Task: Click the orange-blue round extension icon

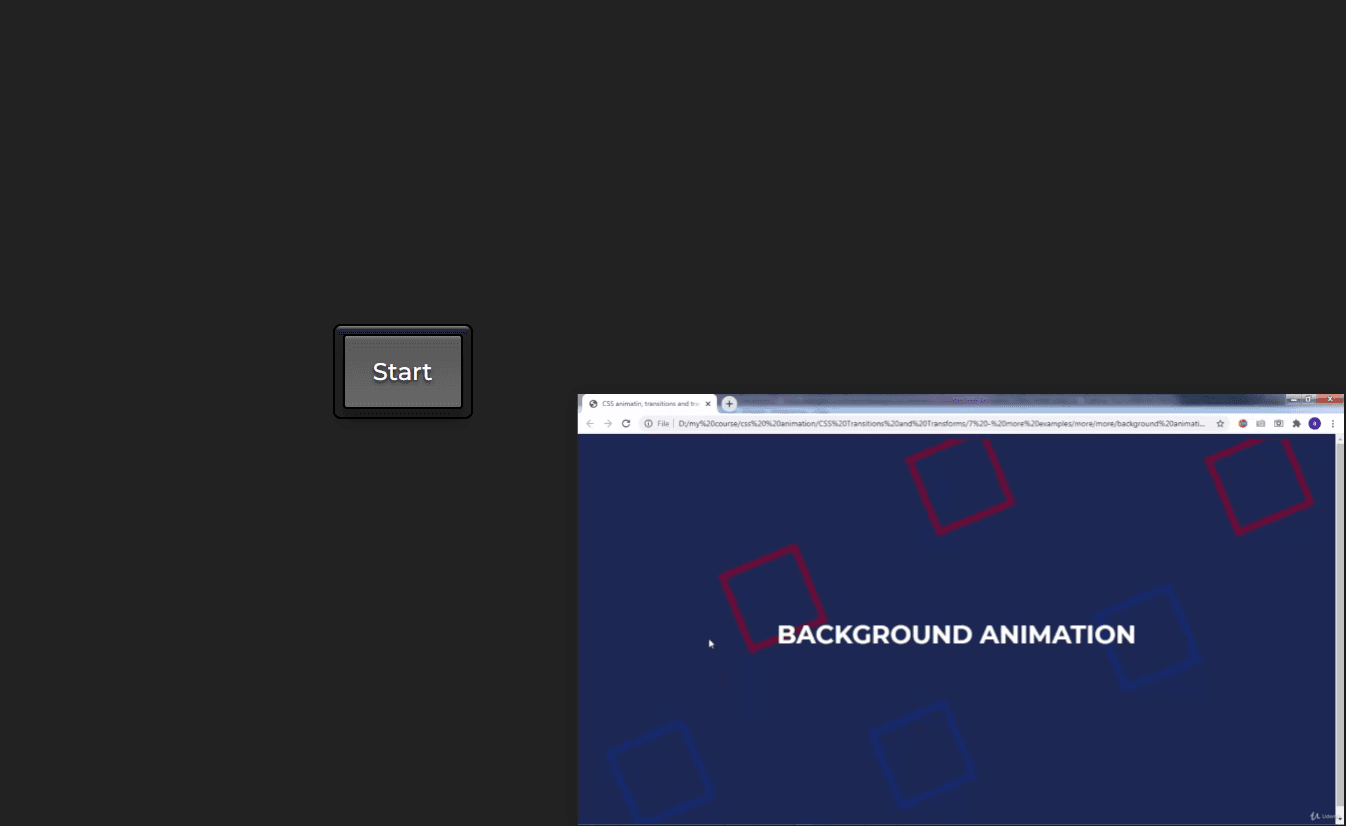Action: (1243, 423)
